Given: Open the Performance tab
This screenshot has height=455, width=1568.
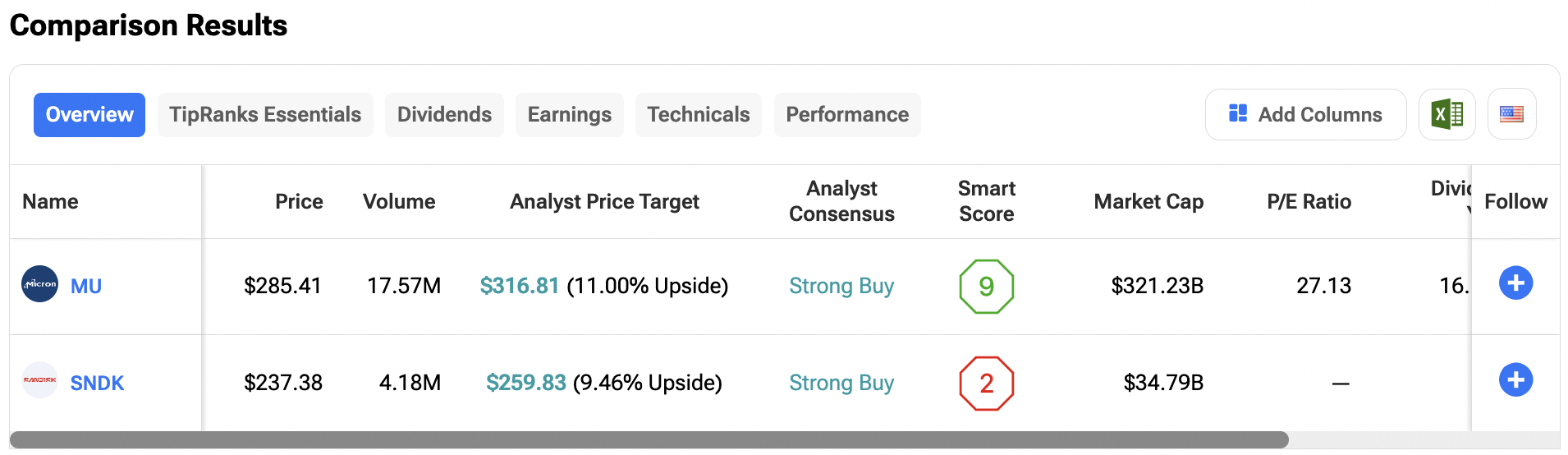Looking at the screenshot, I should click(846, 114).
